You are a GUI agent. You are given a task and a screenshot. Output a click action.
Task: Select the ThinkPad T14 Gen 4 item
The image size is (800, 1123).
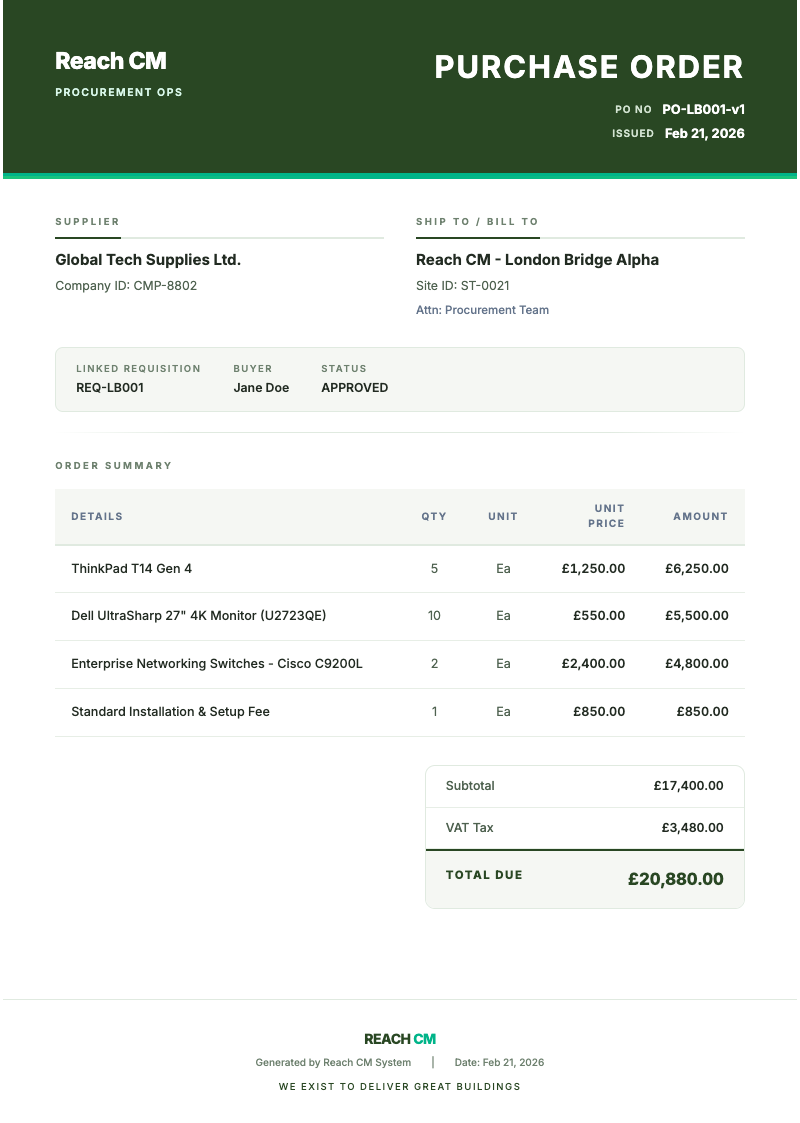click(132, 568)
